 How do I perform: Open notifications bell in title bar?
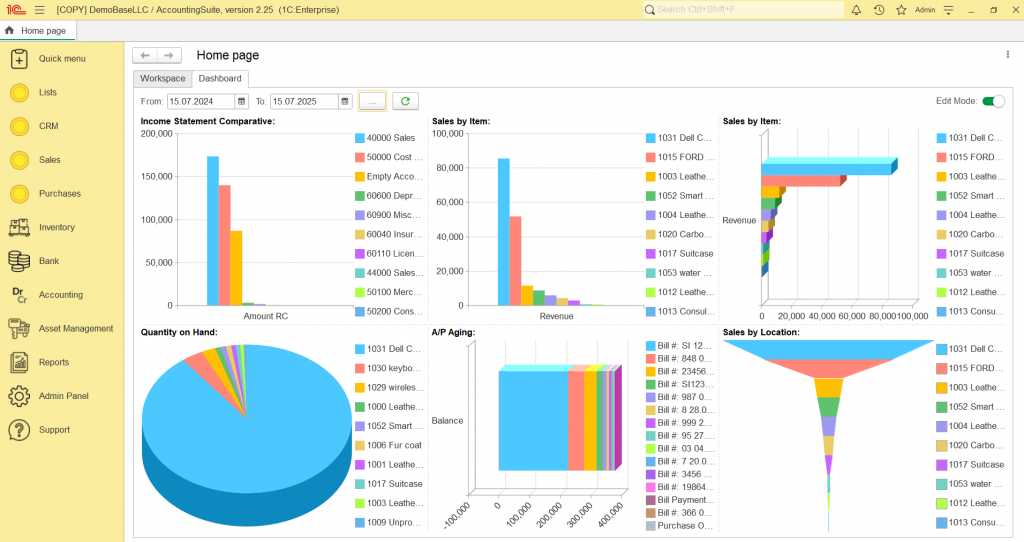coord(856,10)
